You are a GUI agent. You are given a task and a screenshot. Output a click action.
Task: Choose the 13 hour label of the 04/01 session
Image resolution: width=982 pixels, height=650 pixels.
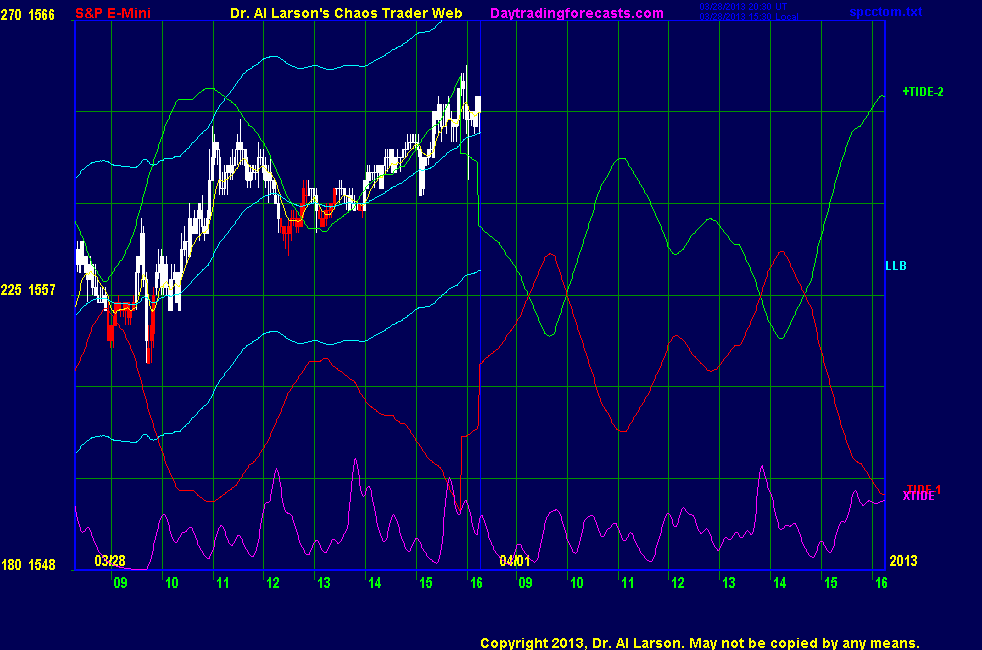[728, 583]
